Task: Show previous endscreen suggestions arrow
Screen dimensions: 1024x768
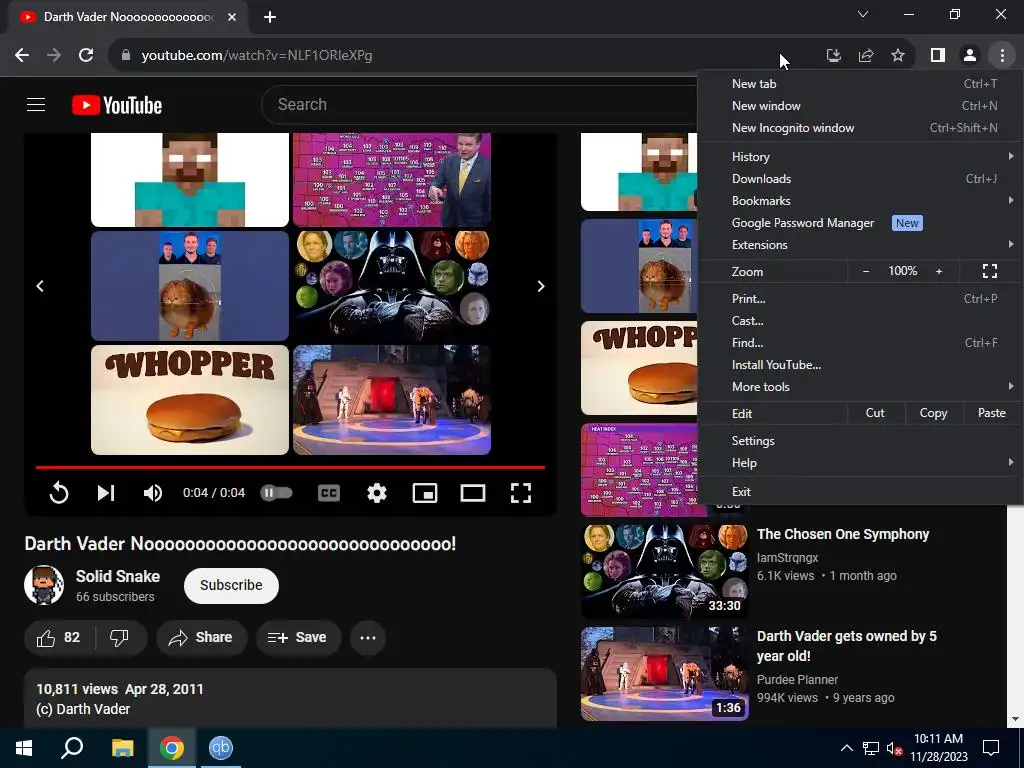Action: pyautogui.click(x=40, y=286)
